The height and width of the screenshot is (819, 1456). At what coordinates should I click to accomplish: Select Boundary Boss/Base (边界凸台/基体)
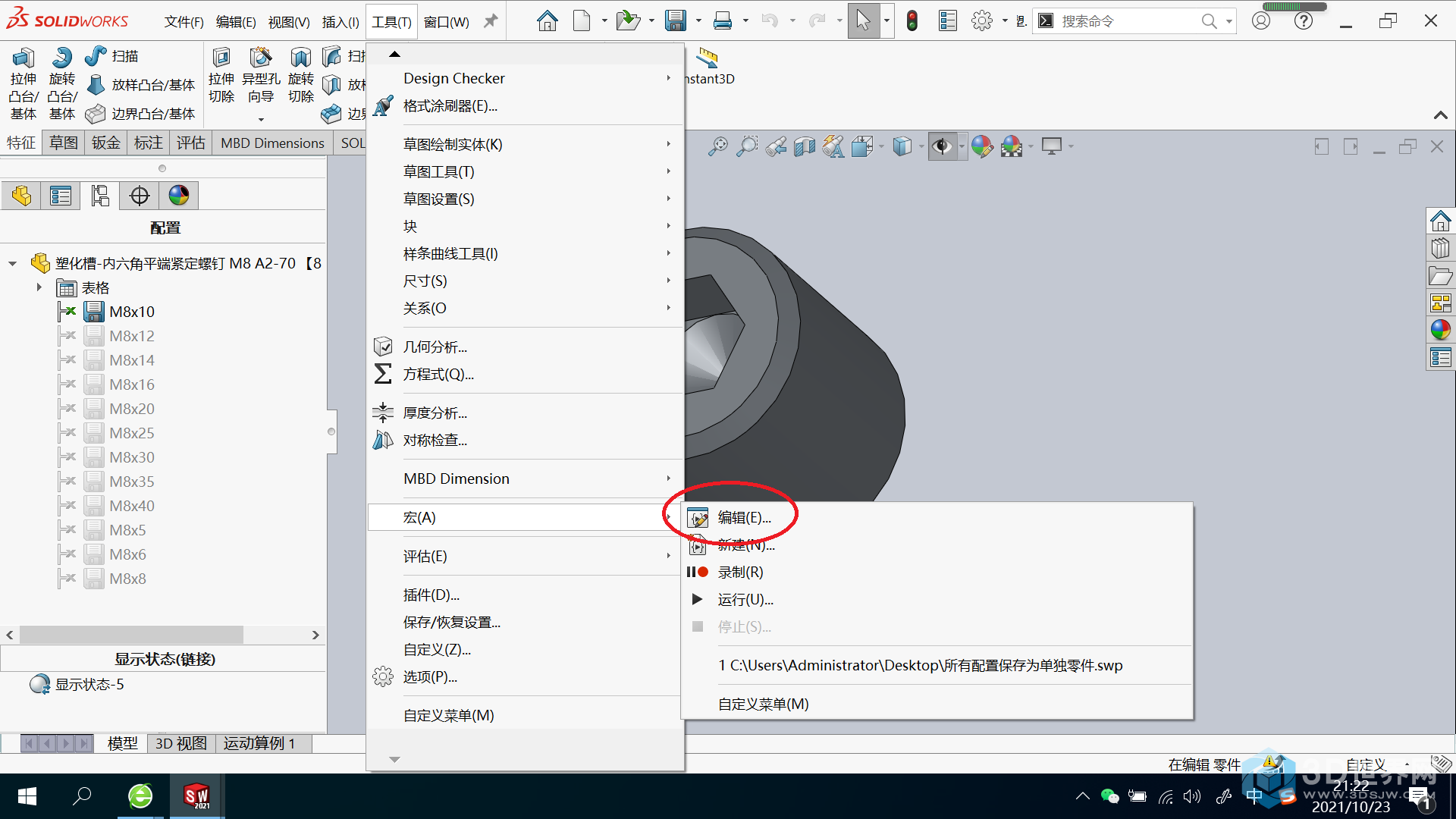point(141,114)
